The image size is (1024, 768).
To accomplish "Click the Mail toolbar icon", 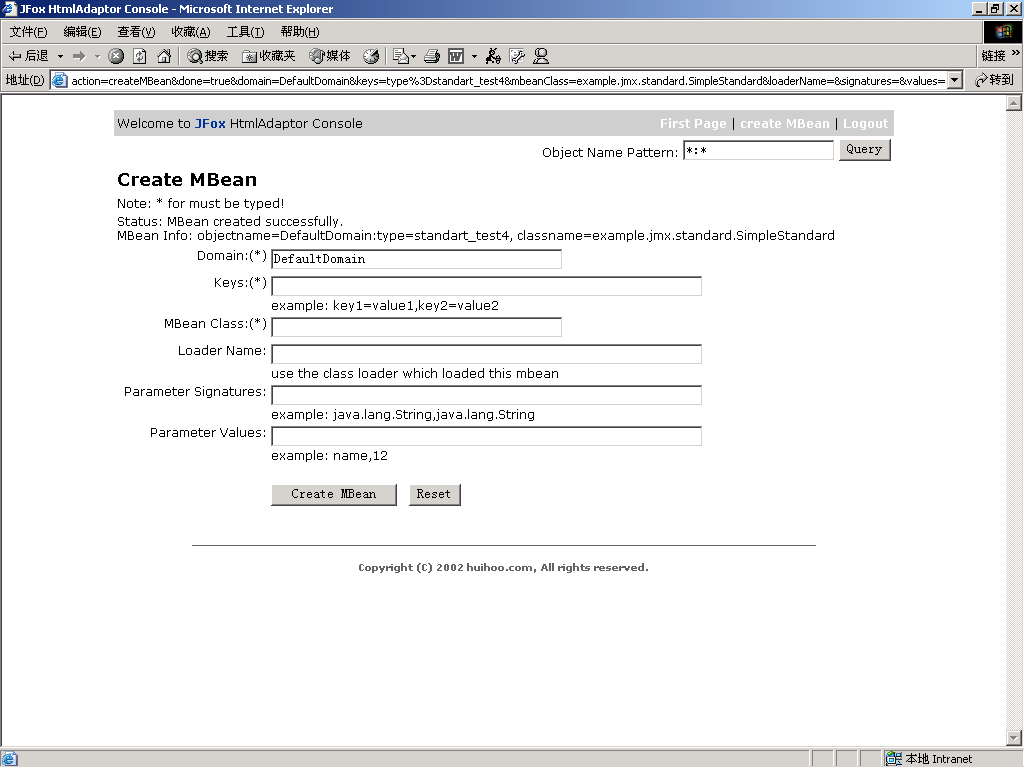I will coord(400,56).
